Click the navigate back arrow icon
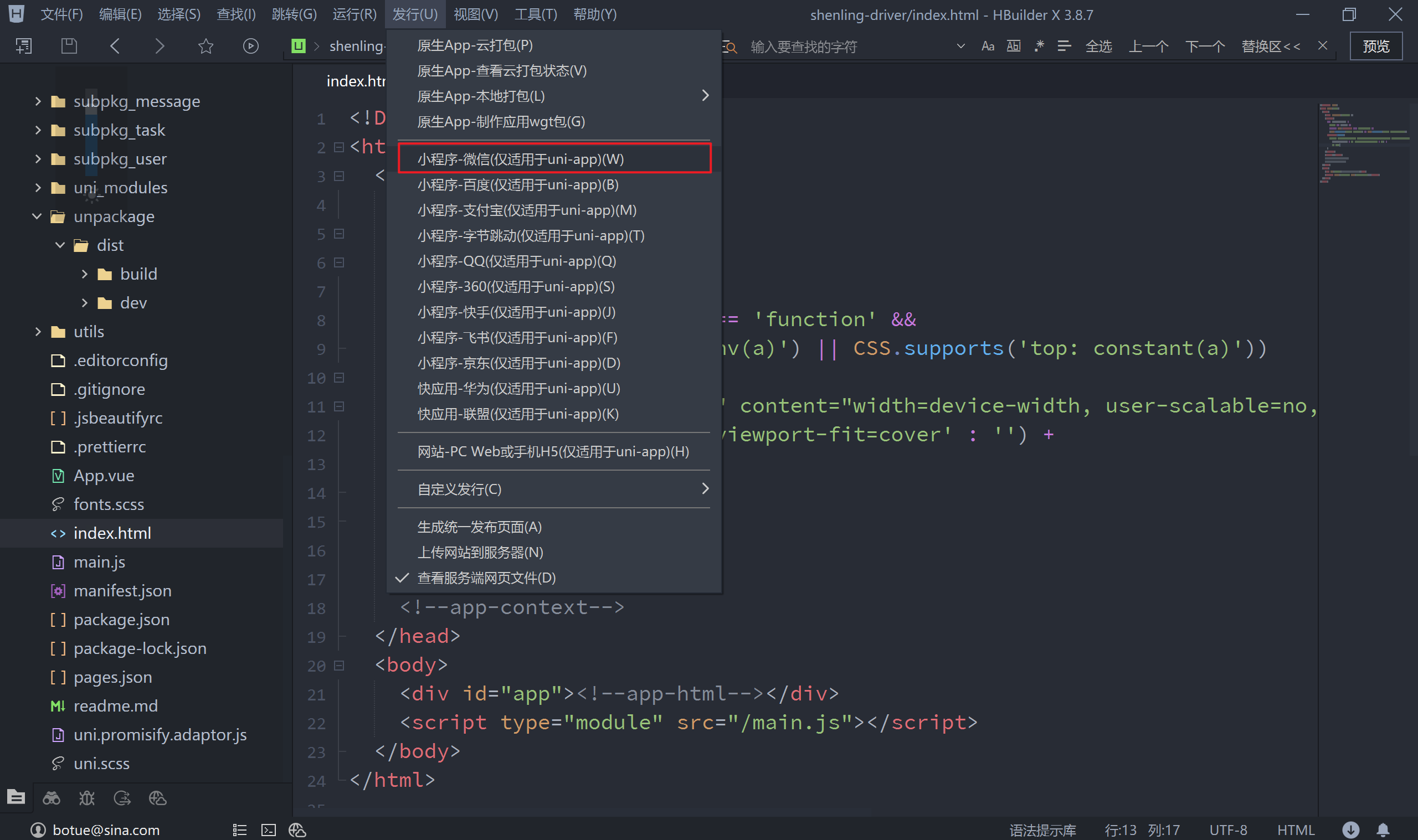This screenshot has width=1418, height=840. (x=115, y=46)
